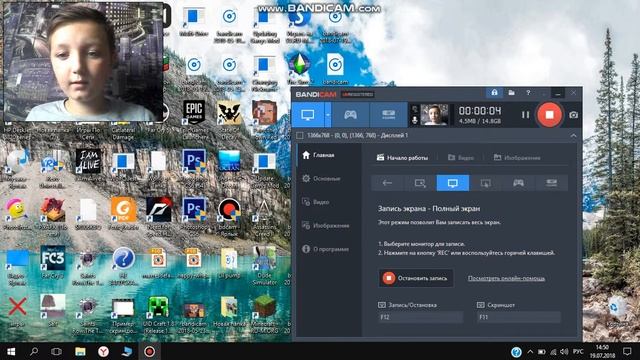
Task: Select the highlighted fullscreen monitor mode icon
Action: tap(453, 183)
